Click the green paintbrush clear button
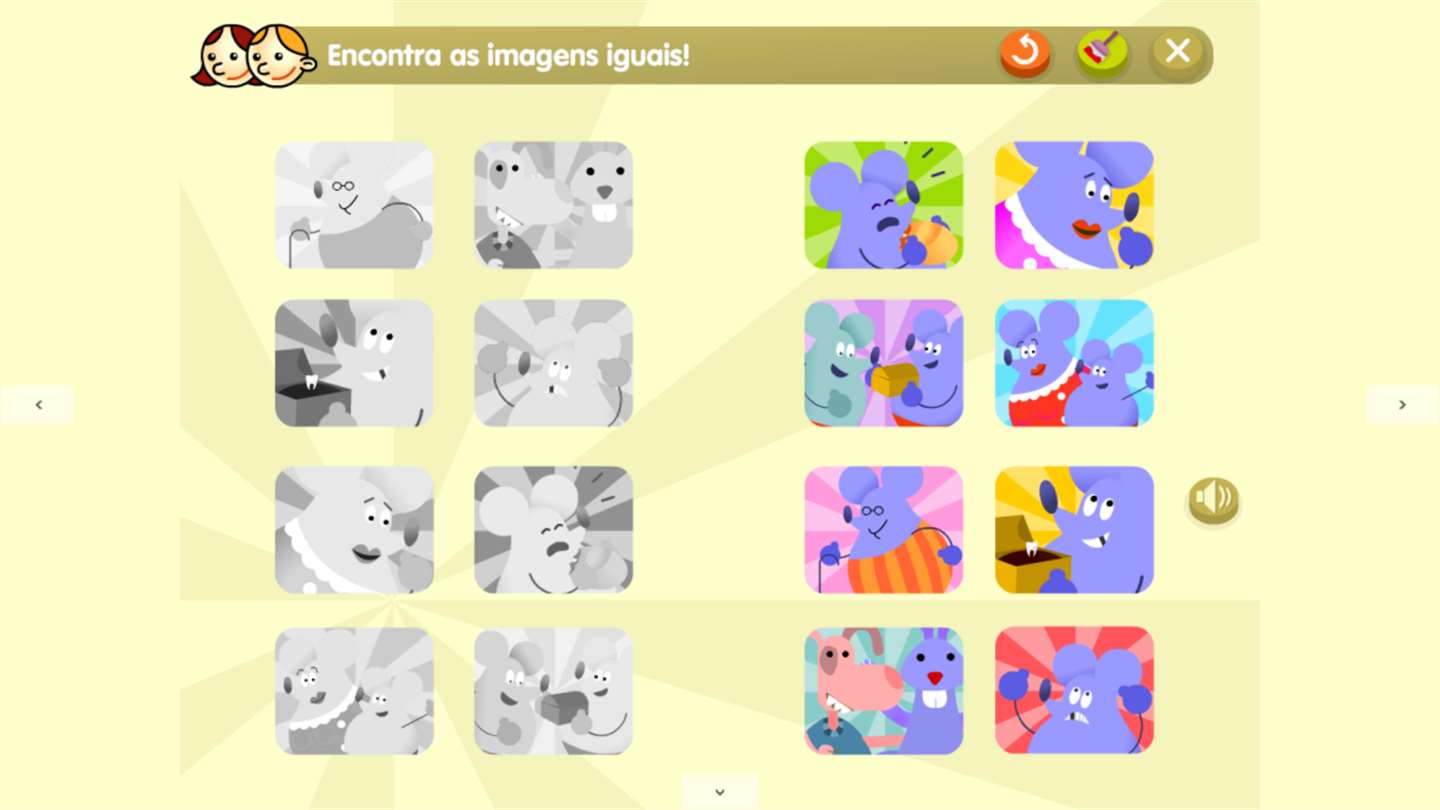This screenshot has height=810, width=1440. pos(1102,53)
